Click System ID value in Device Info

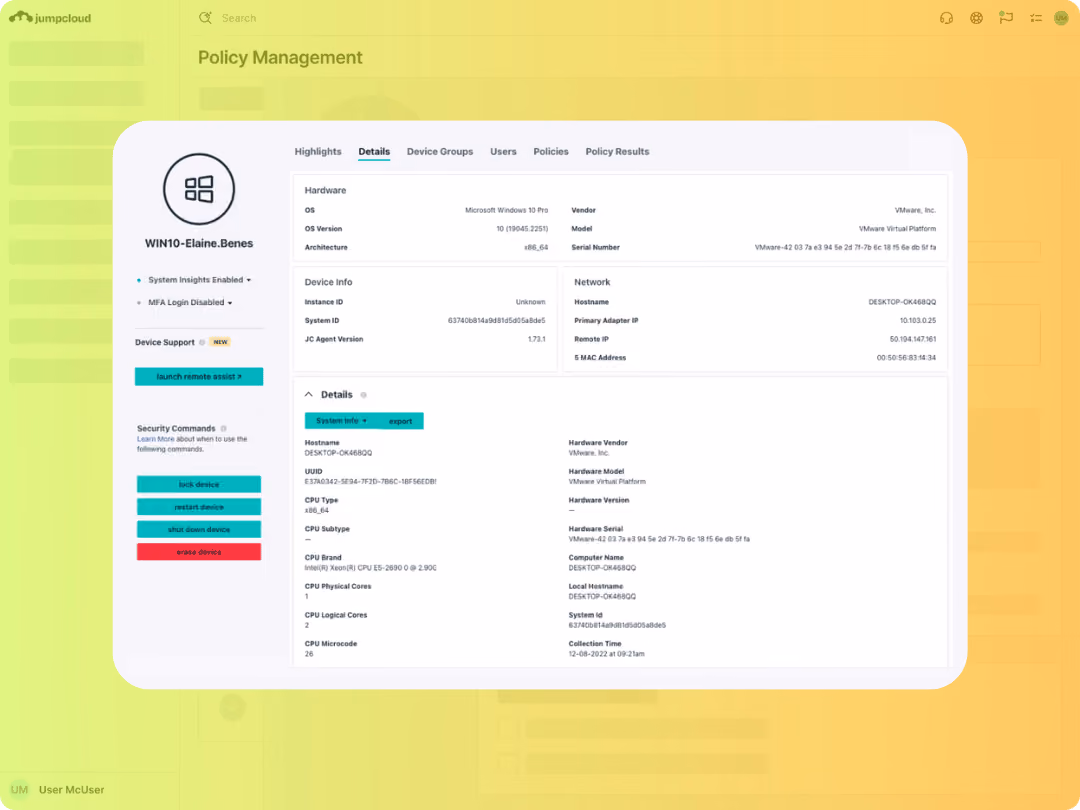point(496,320)
